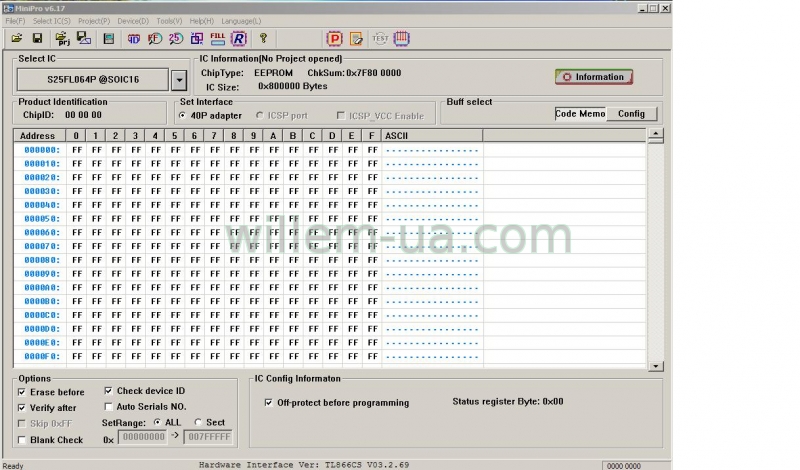The width and height of the screenshot is (800, 470).
Task: Open the Tools(V) menu
Action: pyautogui.click(x=169, y=21)
